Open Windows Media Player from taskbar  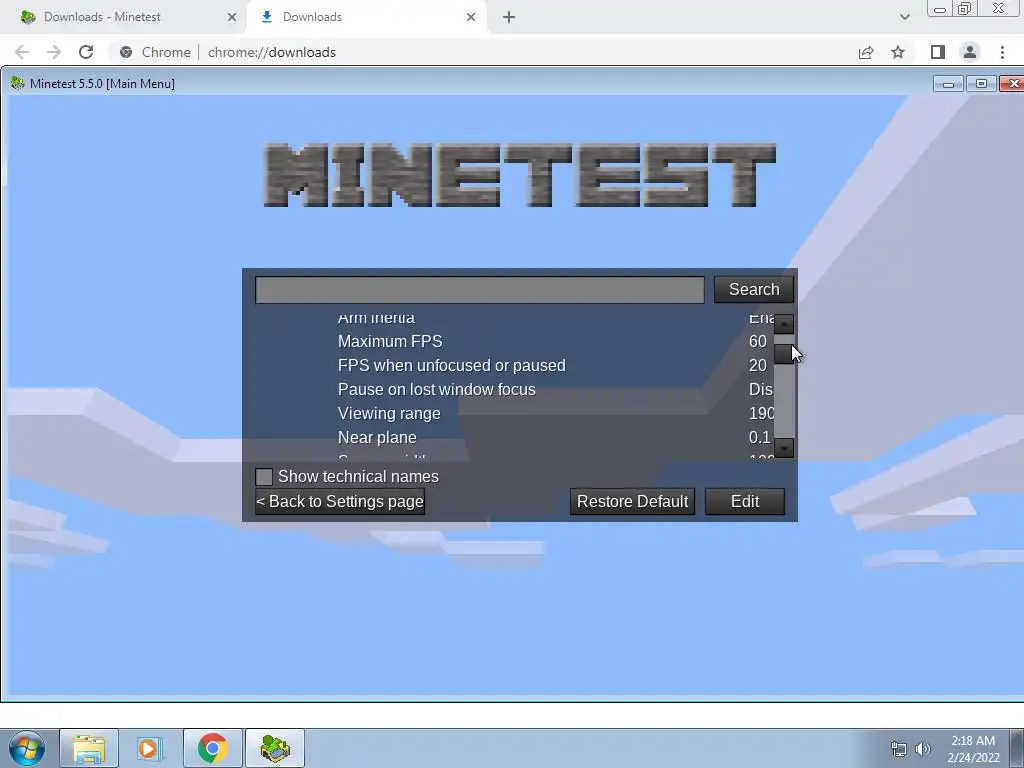coord(151,748)
